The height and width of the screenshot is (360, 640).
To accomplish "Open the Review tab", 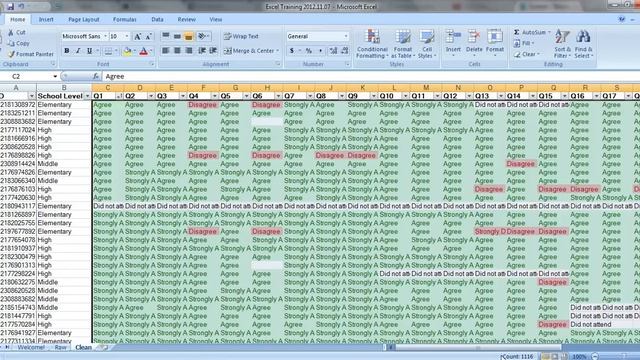I will 187,20.
